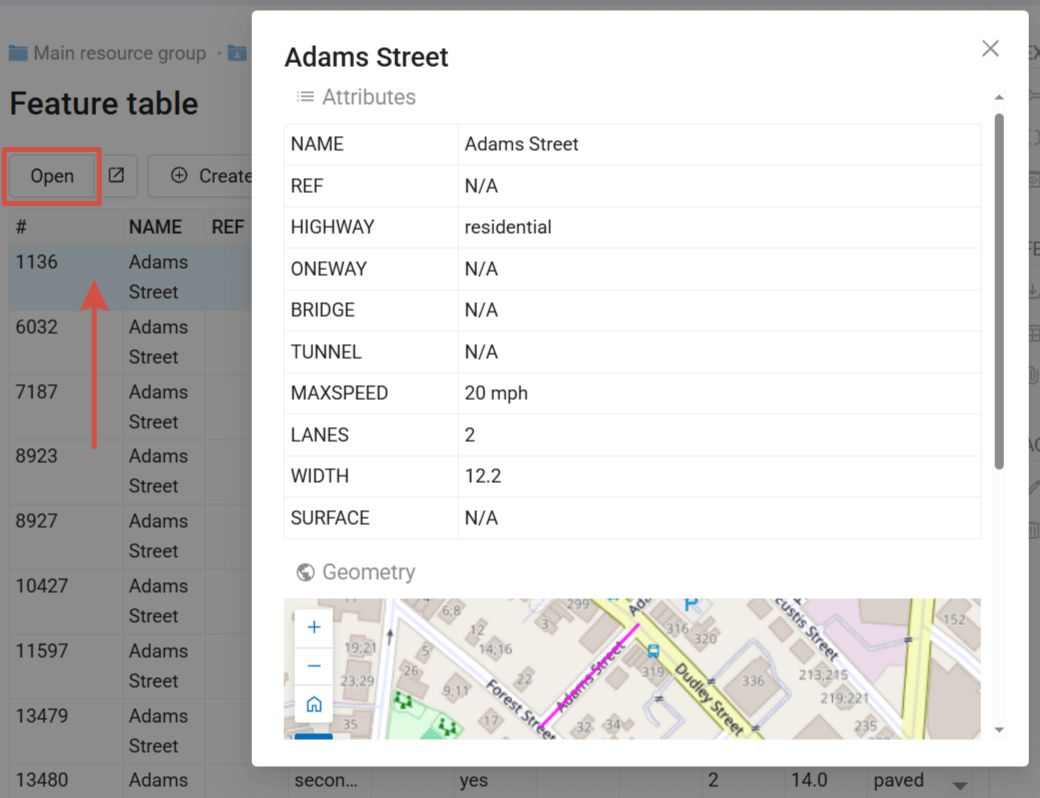Image resolution: width=1040 pixels, height=798 pixels.
Task: Click the globe icon next to Geometry
Action: point(306,572)
